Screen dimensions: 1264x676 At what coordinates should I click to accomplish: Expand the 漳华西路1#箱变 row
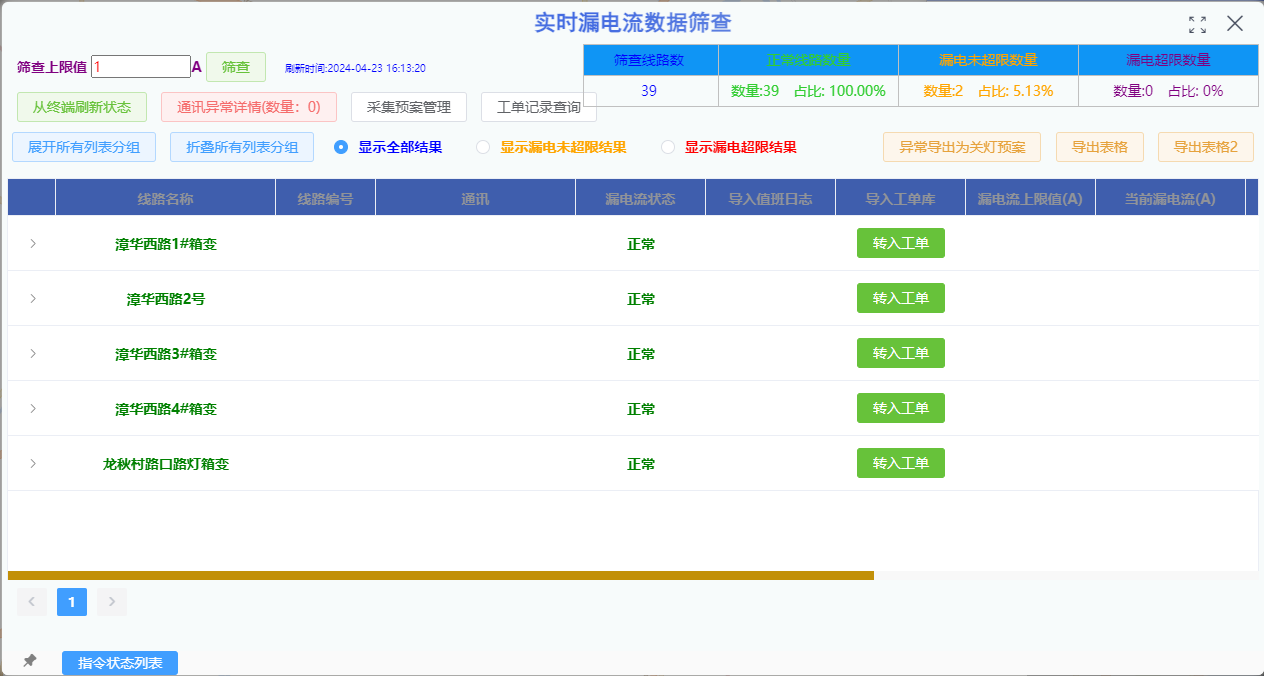(33, 243)
